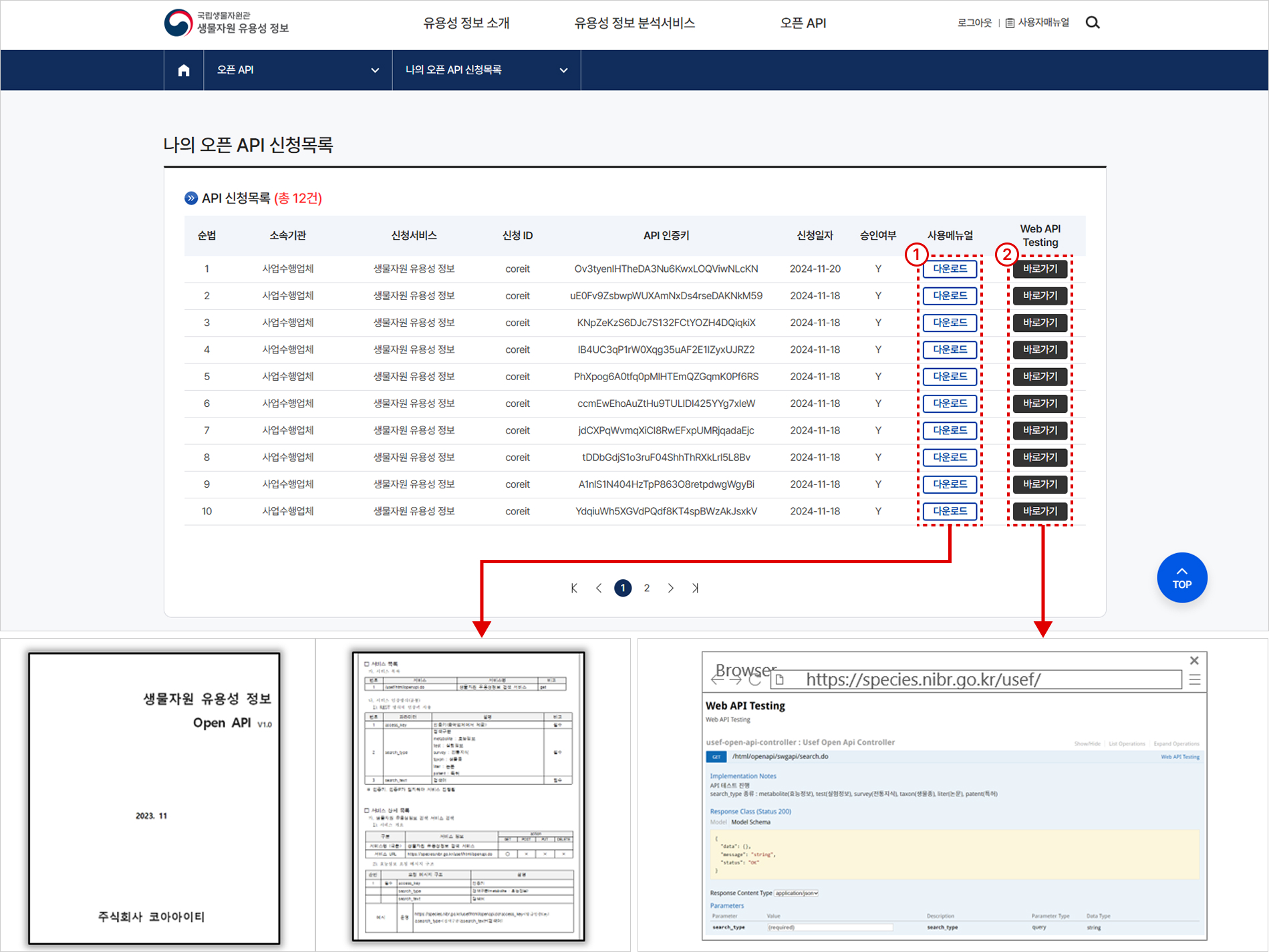Click the home icon in the navigation bar
The width and height of the screenshot is (1269, 952).
183,69
